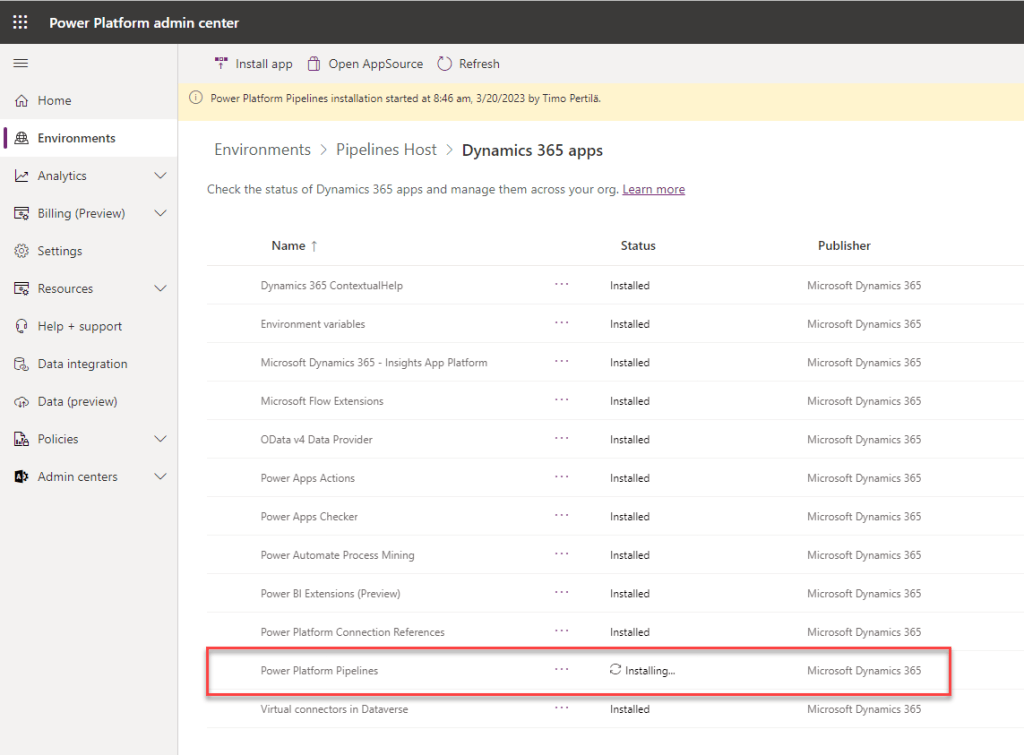Select Environments in the left navigation
This screenshot has height=755, width=1024.
click(x=76, y=138)
